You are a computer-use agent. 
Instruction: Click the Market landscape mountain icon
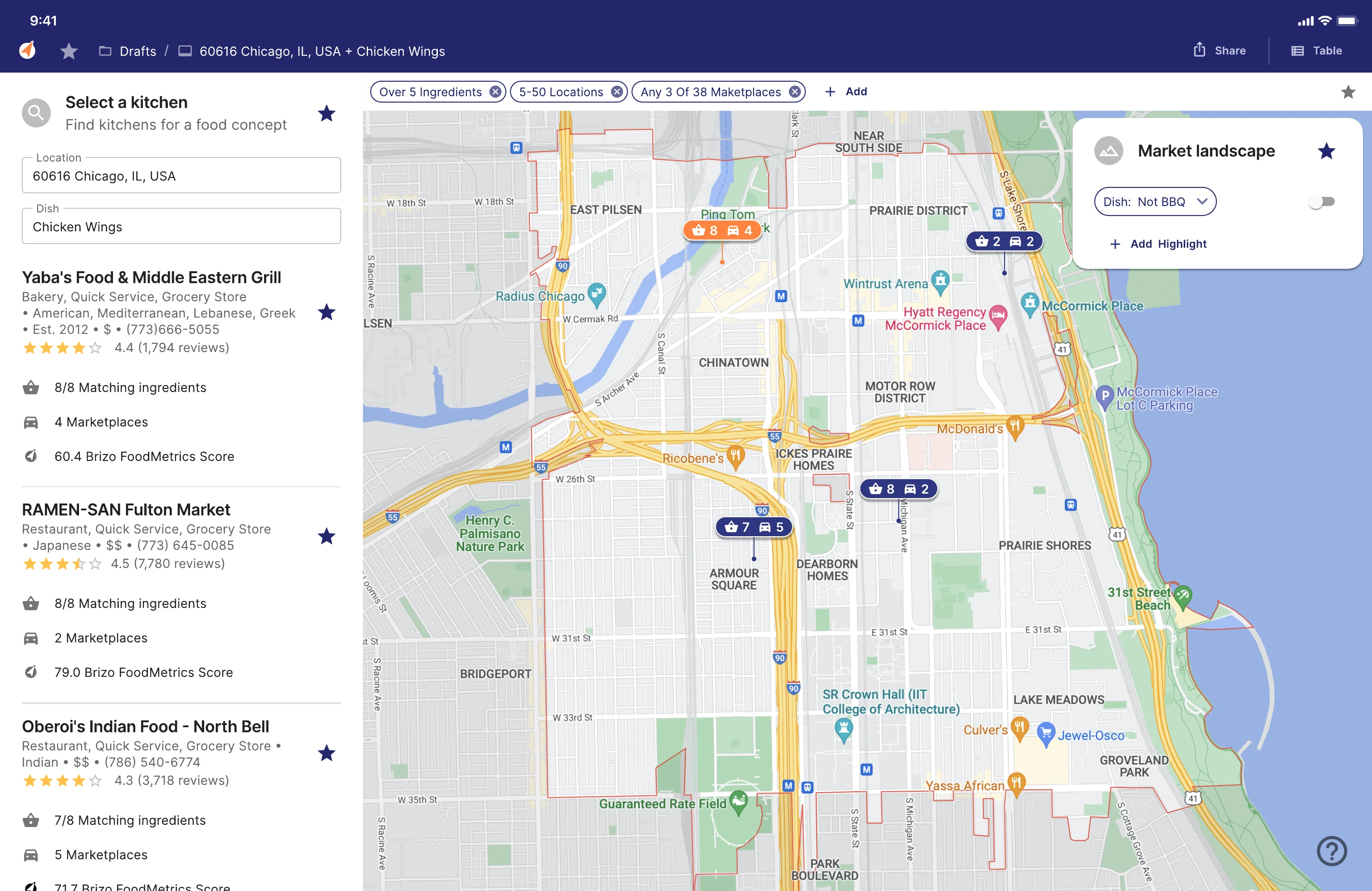coord(1108,151)
